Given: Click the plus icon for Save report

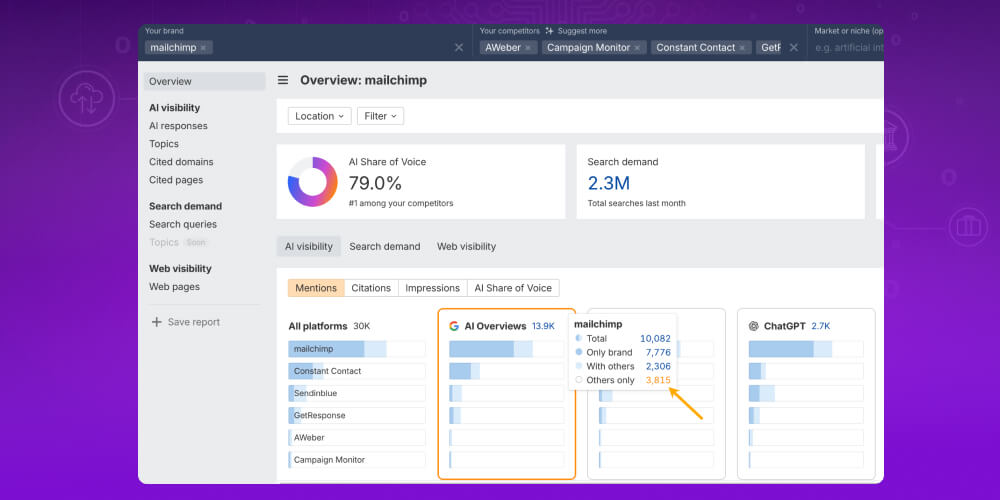Looking at the screenshot, I should tap(156, 322).
